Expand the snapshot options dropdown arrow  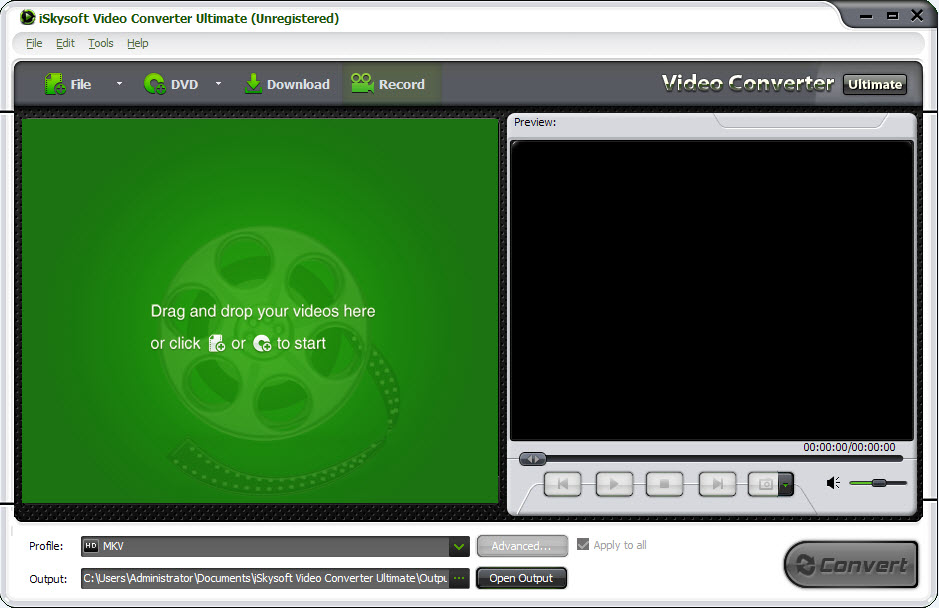click(786, 484)
